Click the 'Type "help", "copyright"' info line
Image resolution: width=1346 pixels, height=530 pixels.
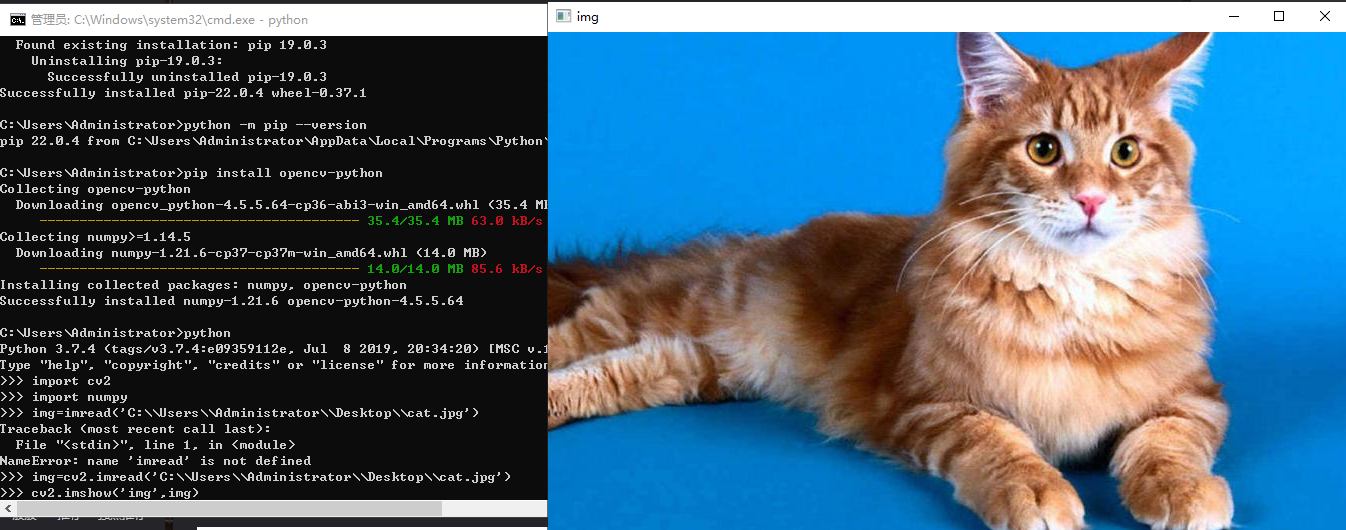pos(273,365)
